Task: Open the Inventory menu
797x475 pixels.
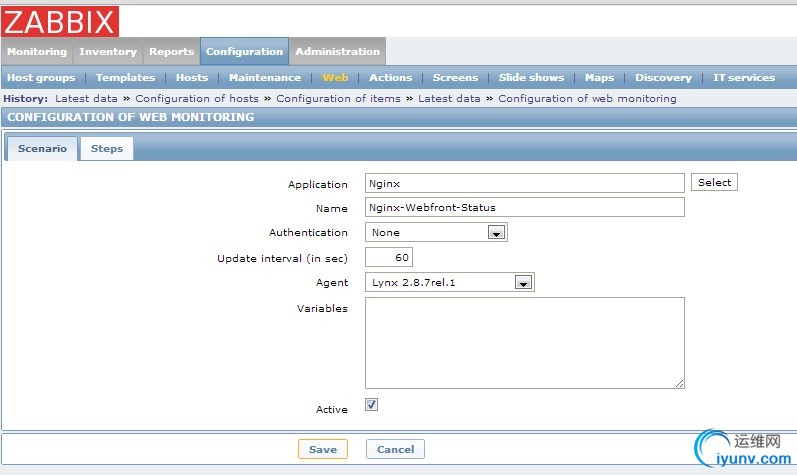Action: [108, 51]
